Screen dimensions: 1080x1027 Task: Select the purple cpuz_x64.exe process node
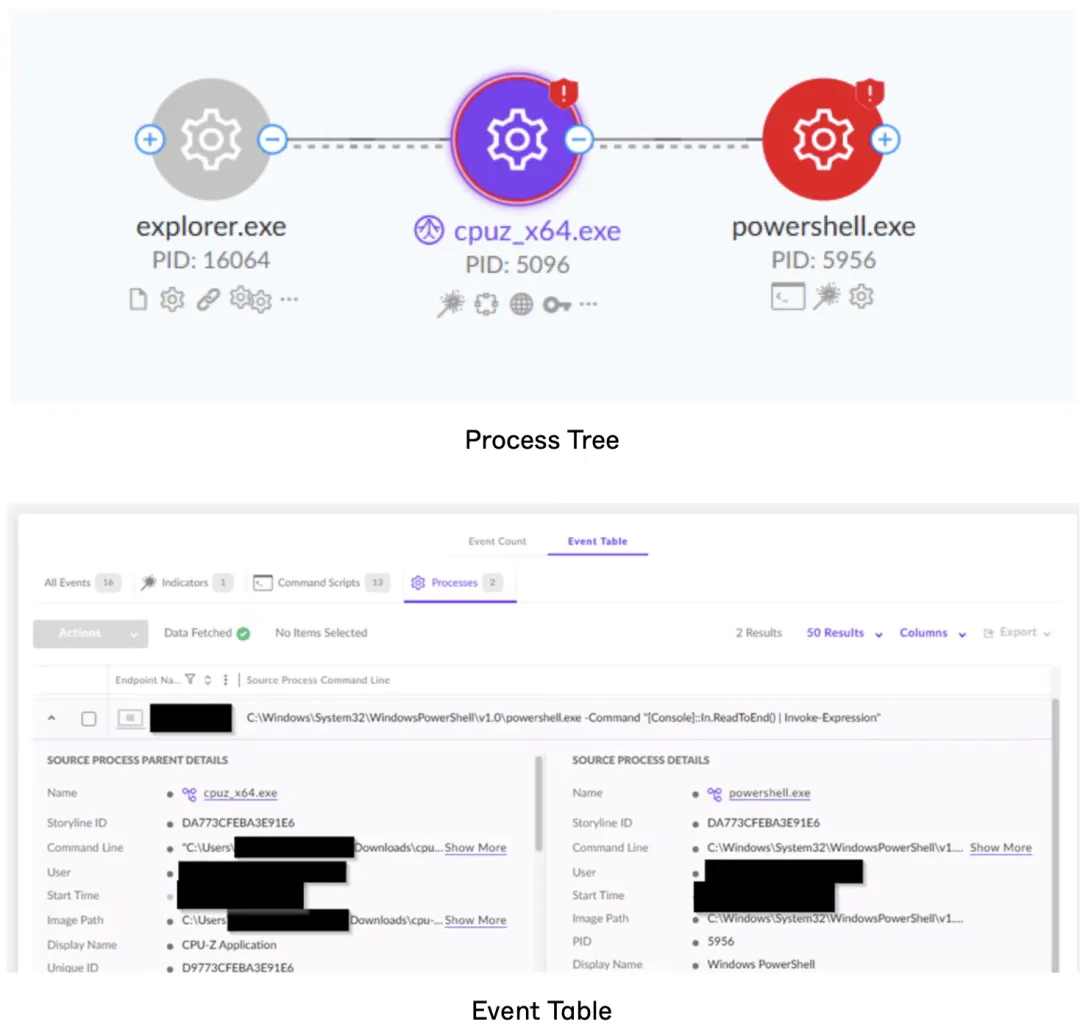(x=517, y=139)
